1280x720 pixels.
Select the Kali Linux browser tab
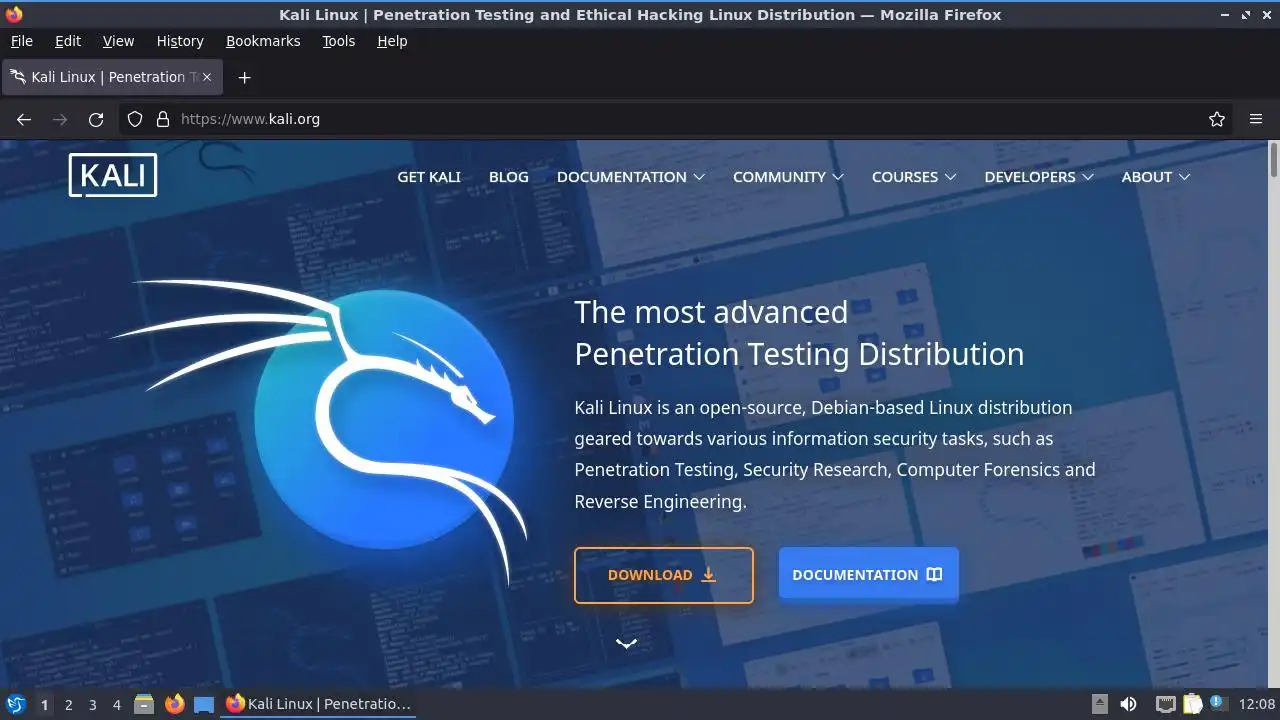coord(111,77)
